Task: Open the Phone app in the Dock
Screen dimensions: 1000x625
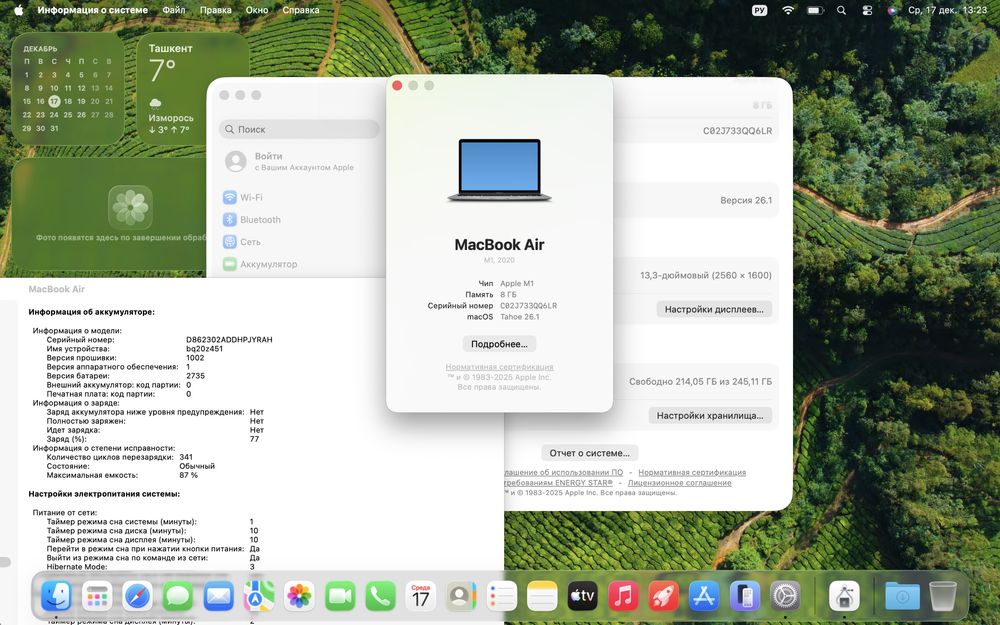Action: click(380, 597)
